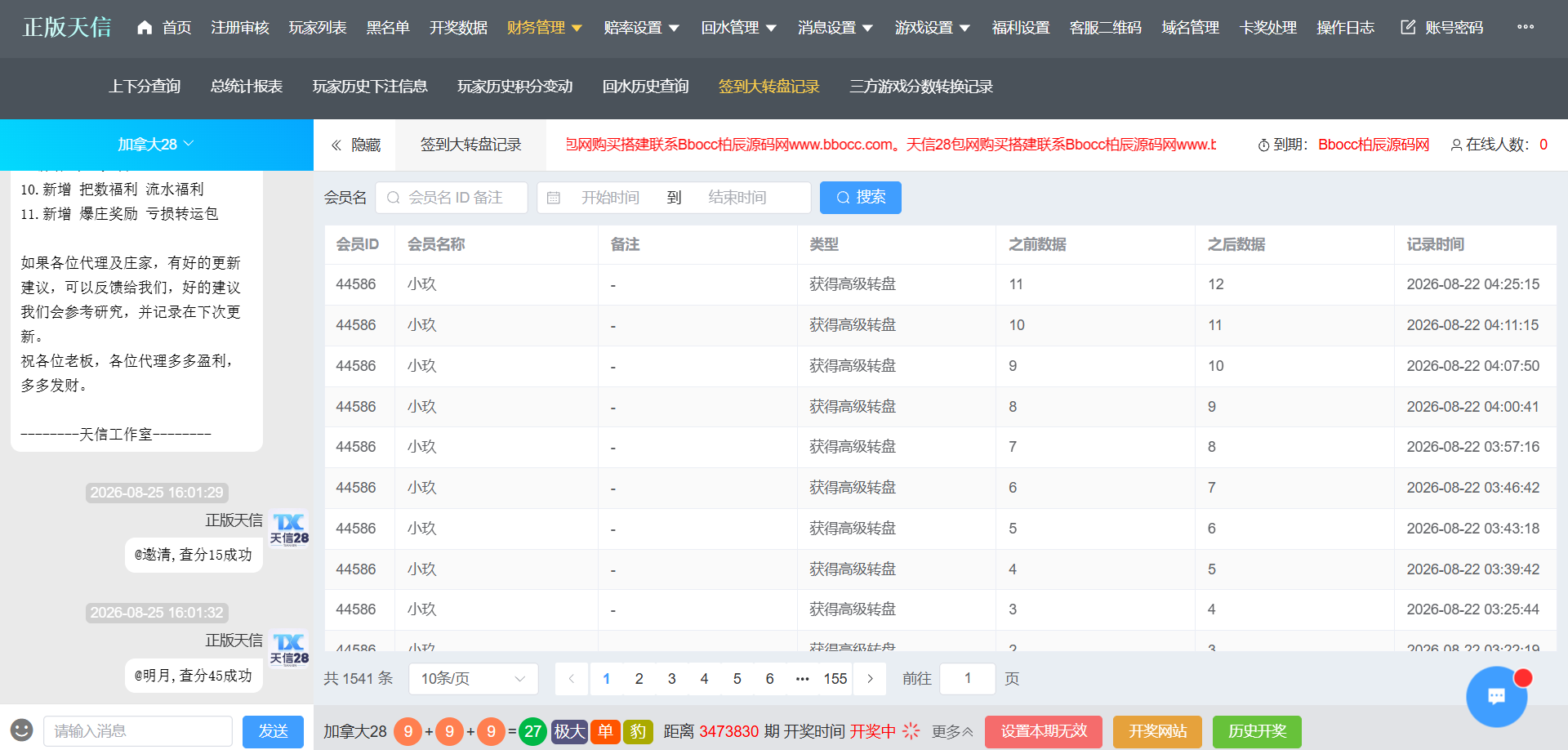Go to next page arrow
Viewport: 1568px width, 750px height.
[870, 679]
